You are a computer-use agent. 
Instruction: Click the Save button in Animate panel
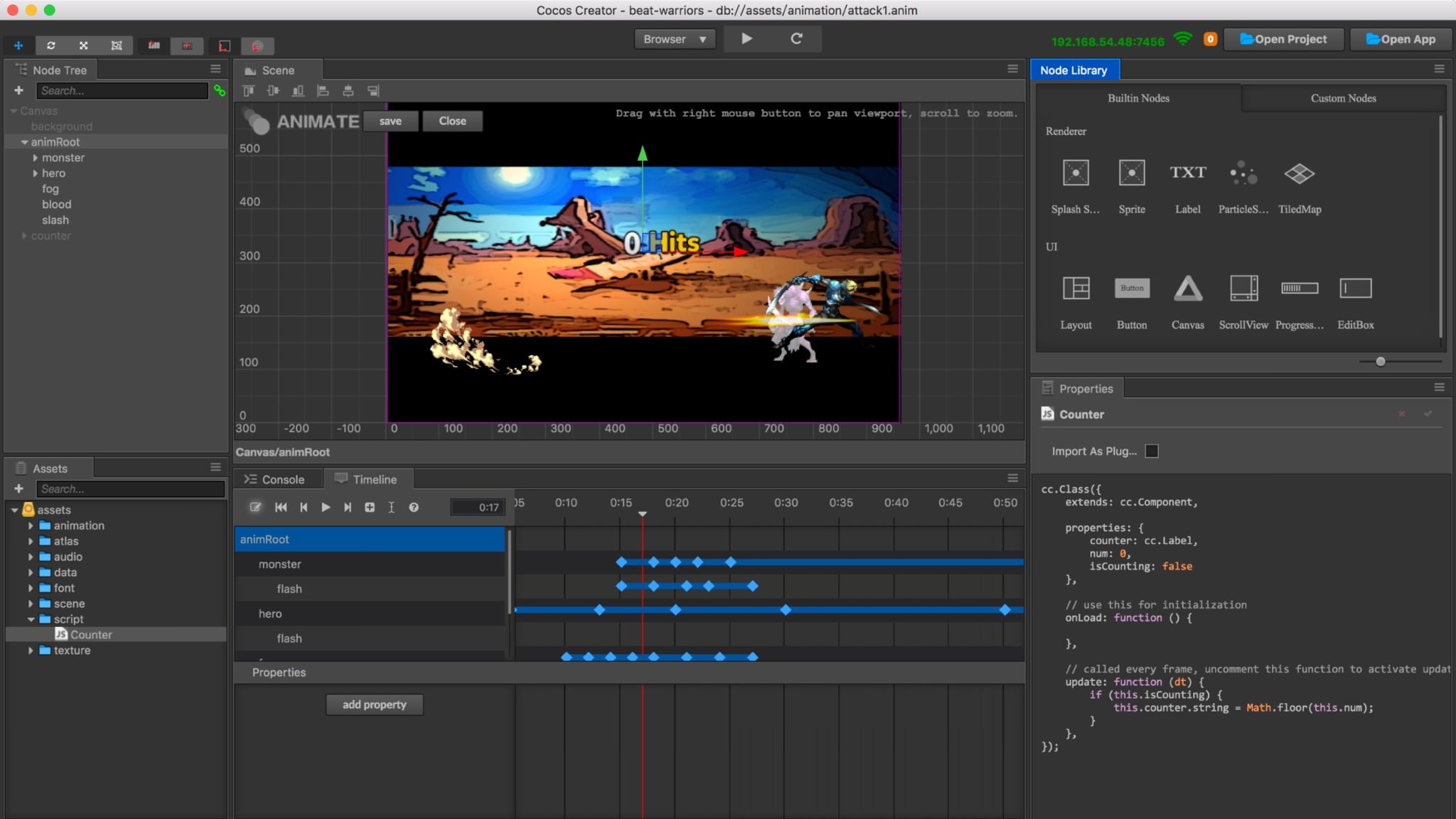click(x=391, y=121)
